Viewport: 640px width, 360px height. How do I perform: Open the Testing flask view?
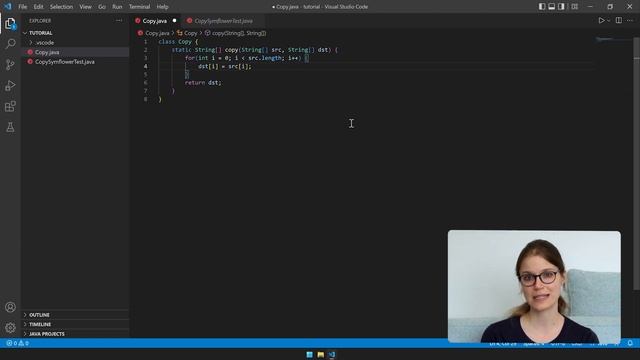click(x=10, y=127)
